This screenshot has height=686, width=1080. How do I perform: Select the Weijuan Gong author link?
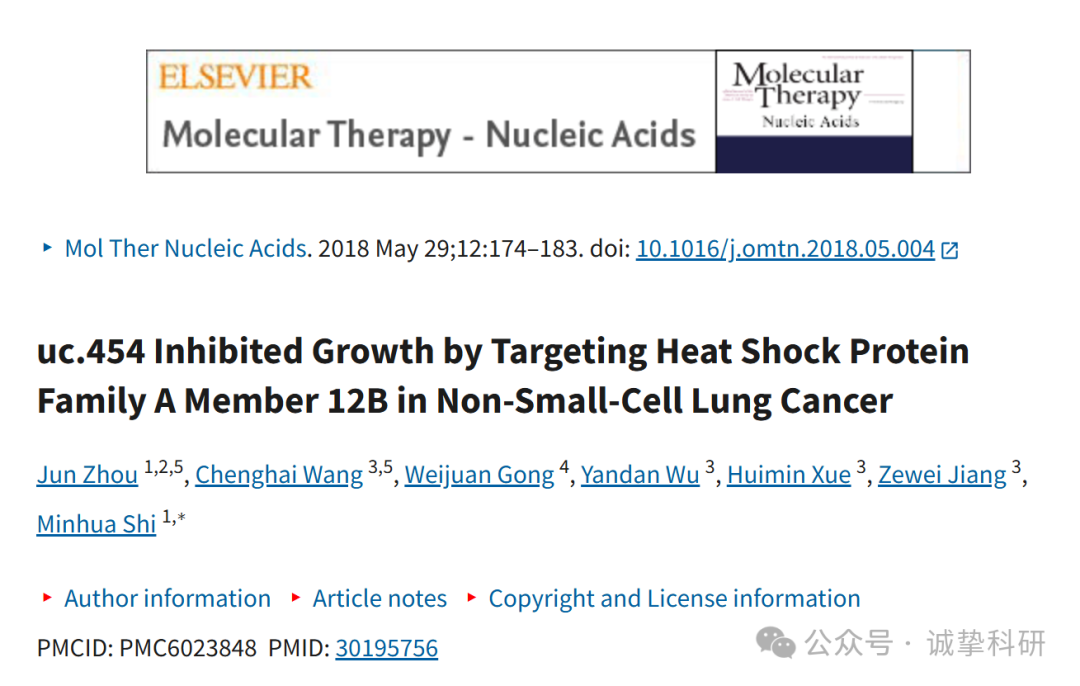tap(479, 475)
